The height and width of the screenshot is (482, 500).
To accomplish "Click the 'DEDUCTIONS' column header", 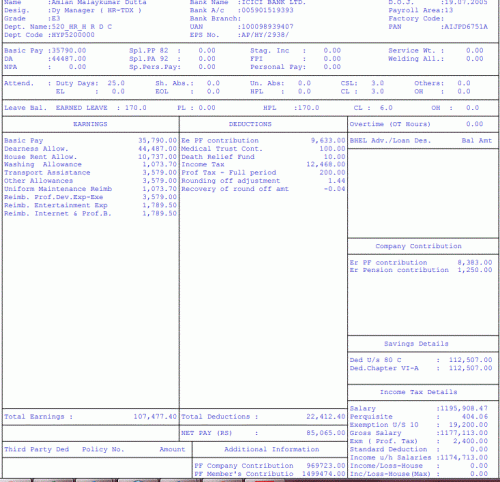I will click(x=250, y=124).
